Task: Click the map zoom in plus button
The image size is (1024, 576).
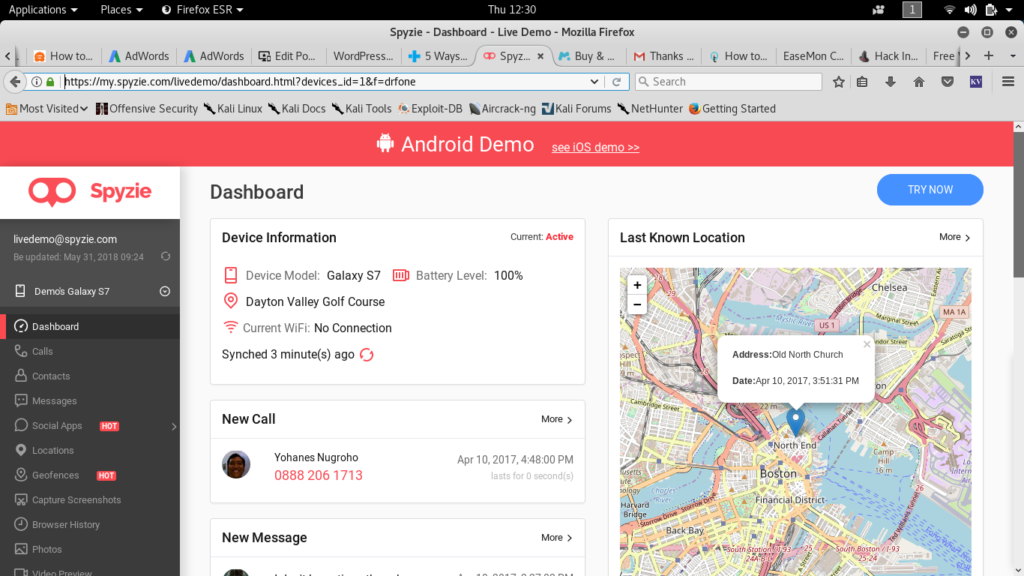Action: pos(637,285)
